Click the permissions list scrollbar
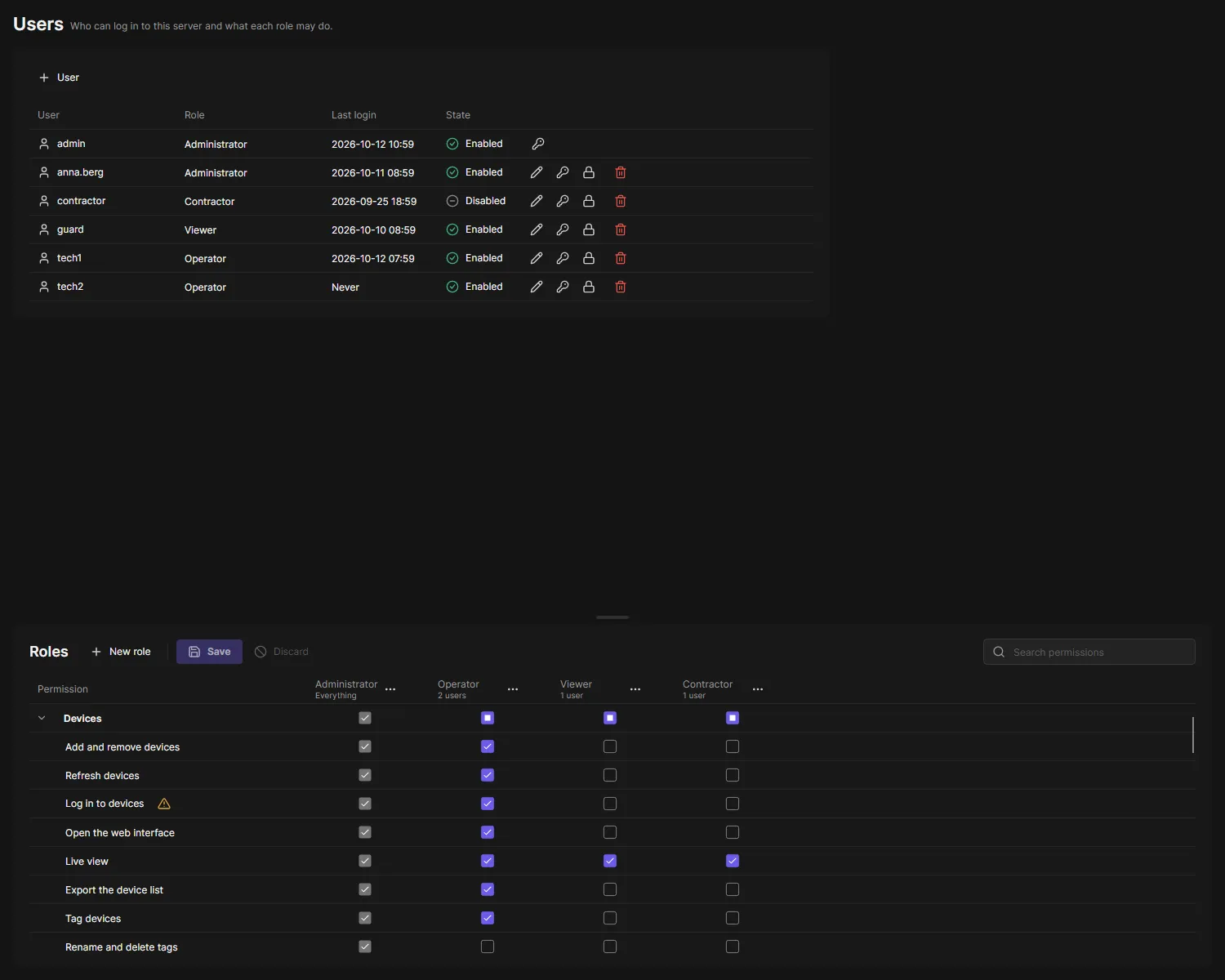The image size is (1225, 980). click(1193, 735)
